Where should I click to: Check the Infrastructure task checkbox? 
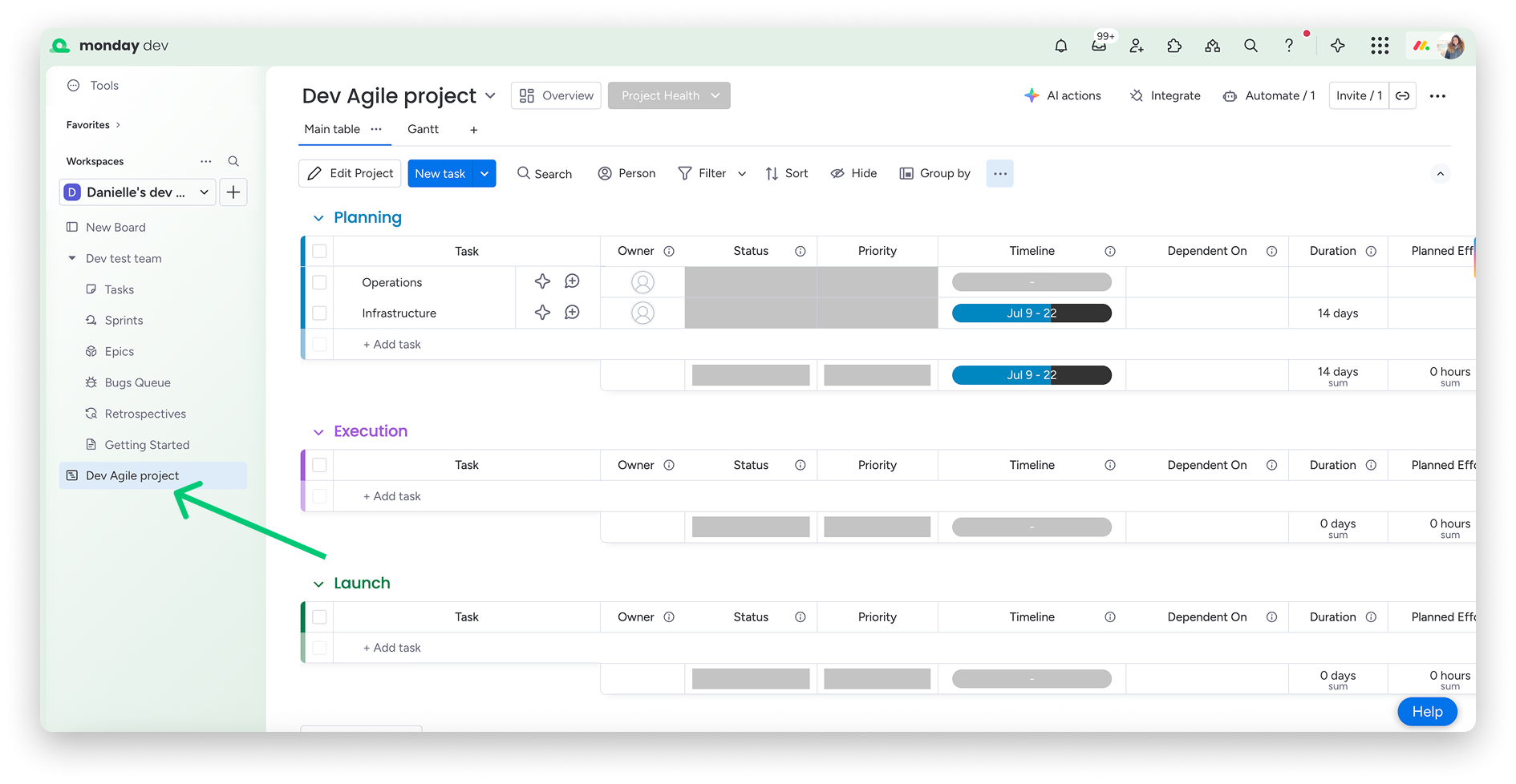click(x=319, y=313)
